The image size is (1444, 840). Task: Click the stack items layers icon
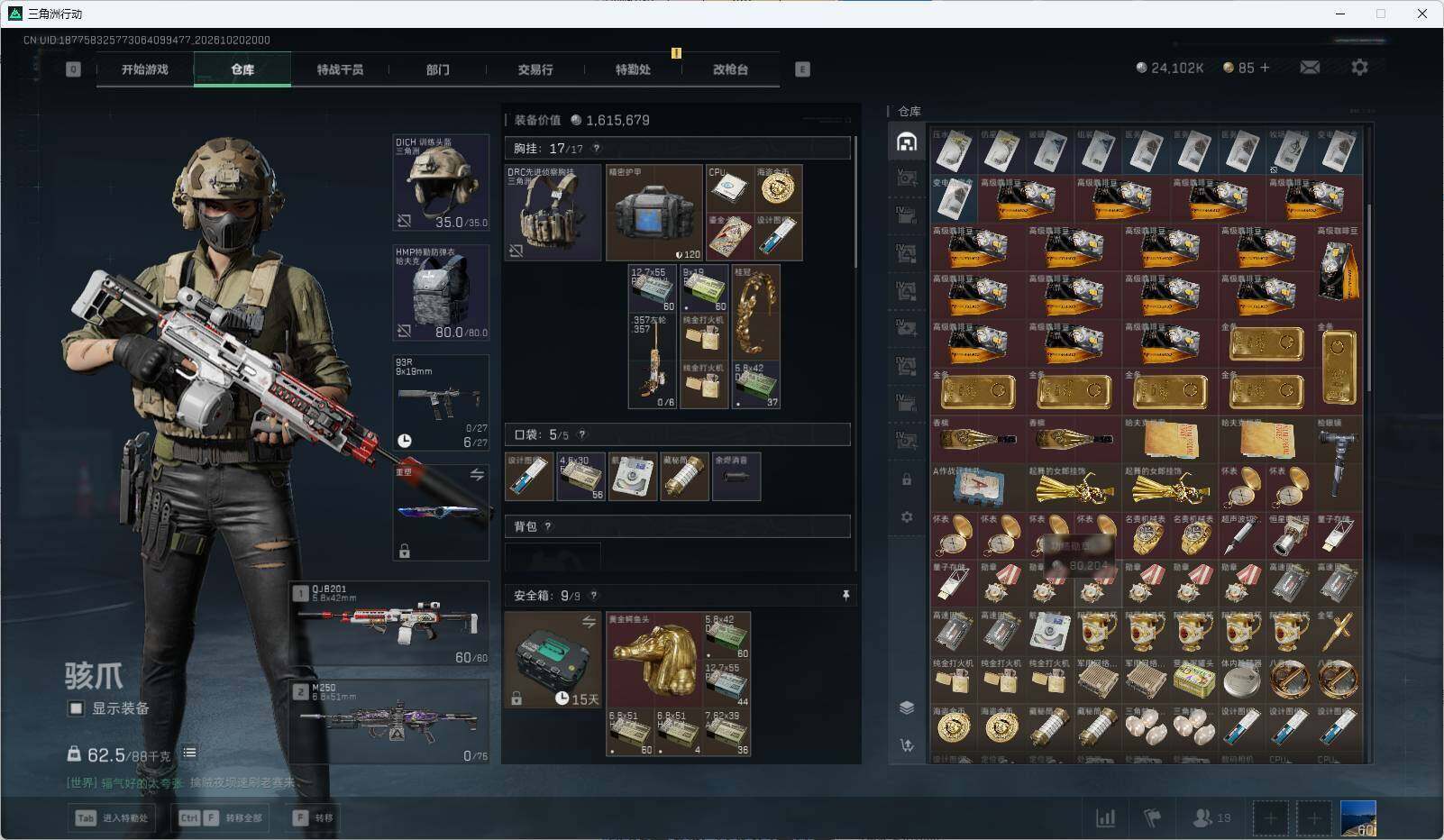pos(907,708)
